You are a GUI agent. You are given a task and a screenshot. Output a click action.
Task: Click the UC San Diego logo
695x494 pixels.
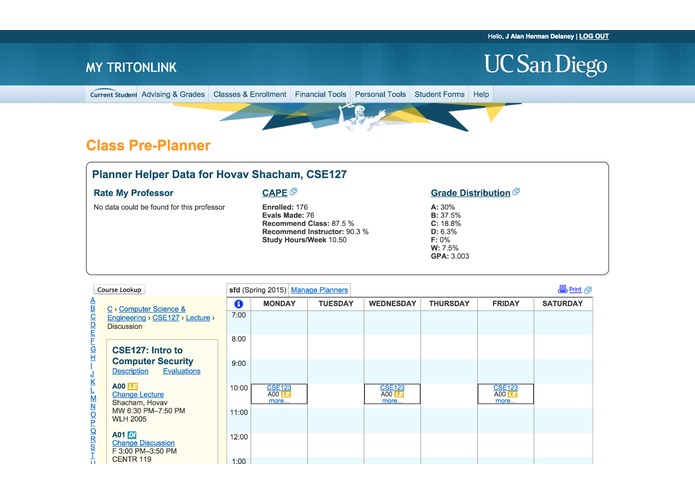(x=546, y=65)
